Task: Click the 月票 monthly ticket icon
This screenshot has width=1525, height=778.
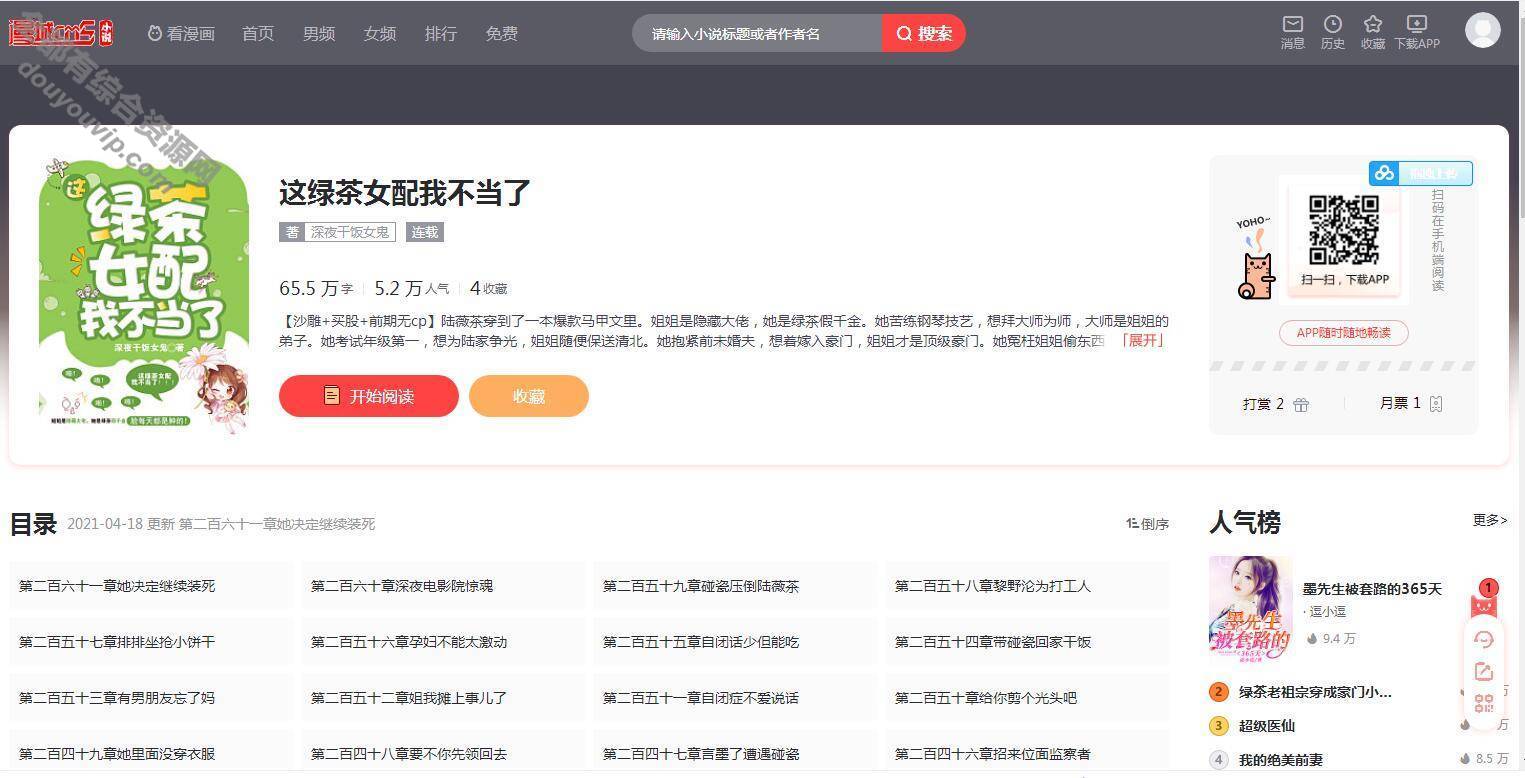Action: pos(1436,404)
